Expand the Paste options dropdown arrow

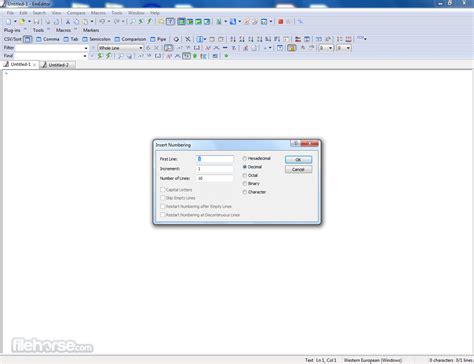(x=92, y=21)
